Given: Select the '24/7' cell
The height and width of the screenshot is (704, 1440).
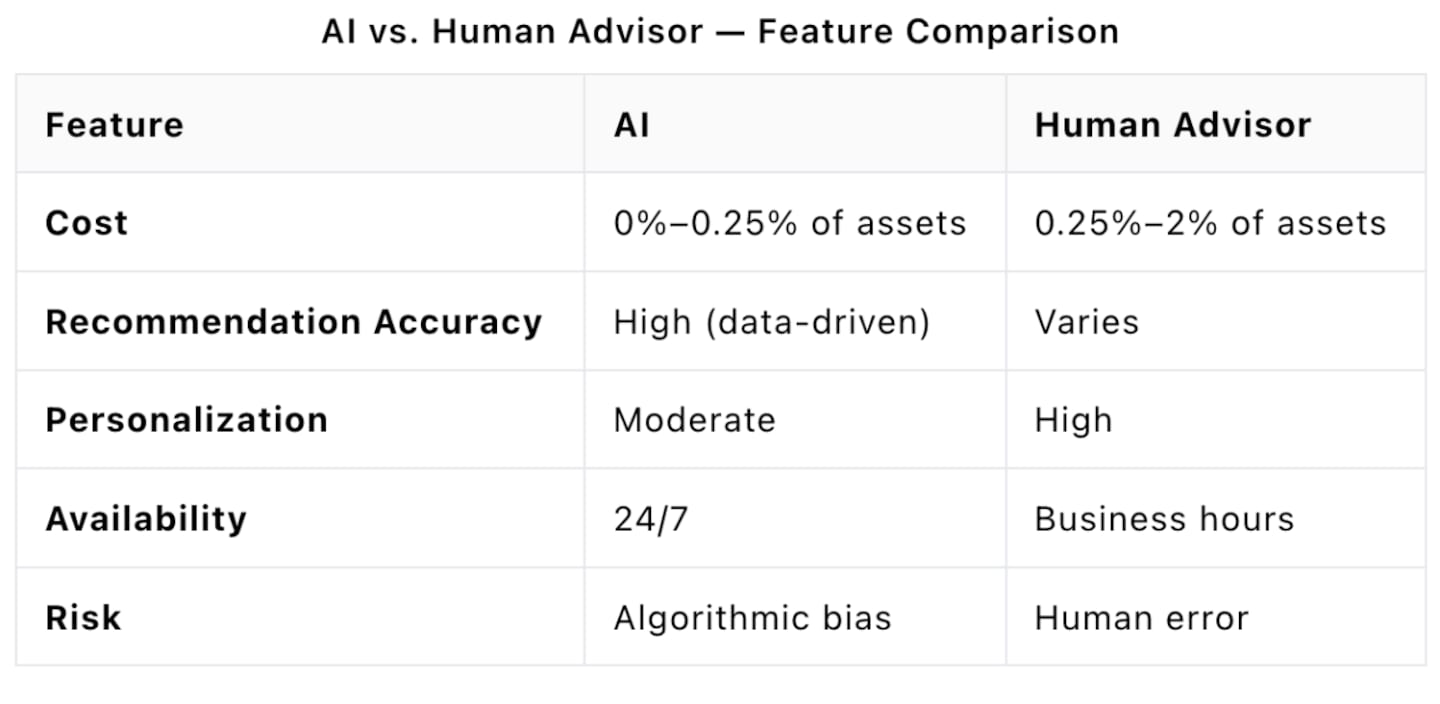Looking at the screenshot, I should click(x=650, y=518).
